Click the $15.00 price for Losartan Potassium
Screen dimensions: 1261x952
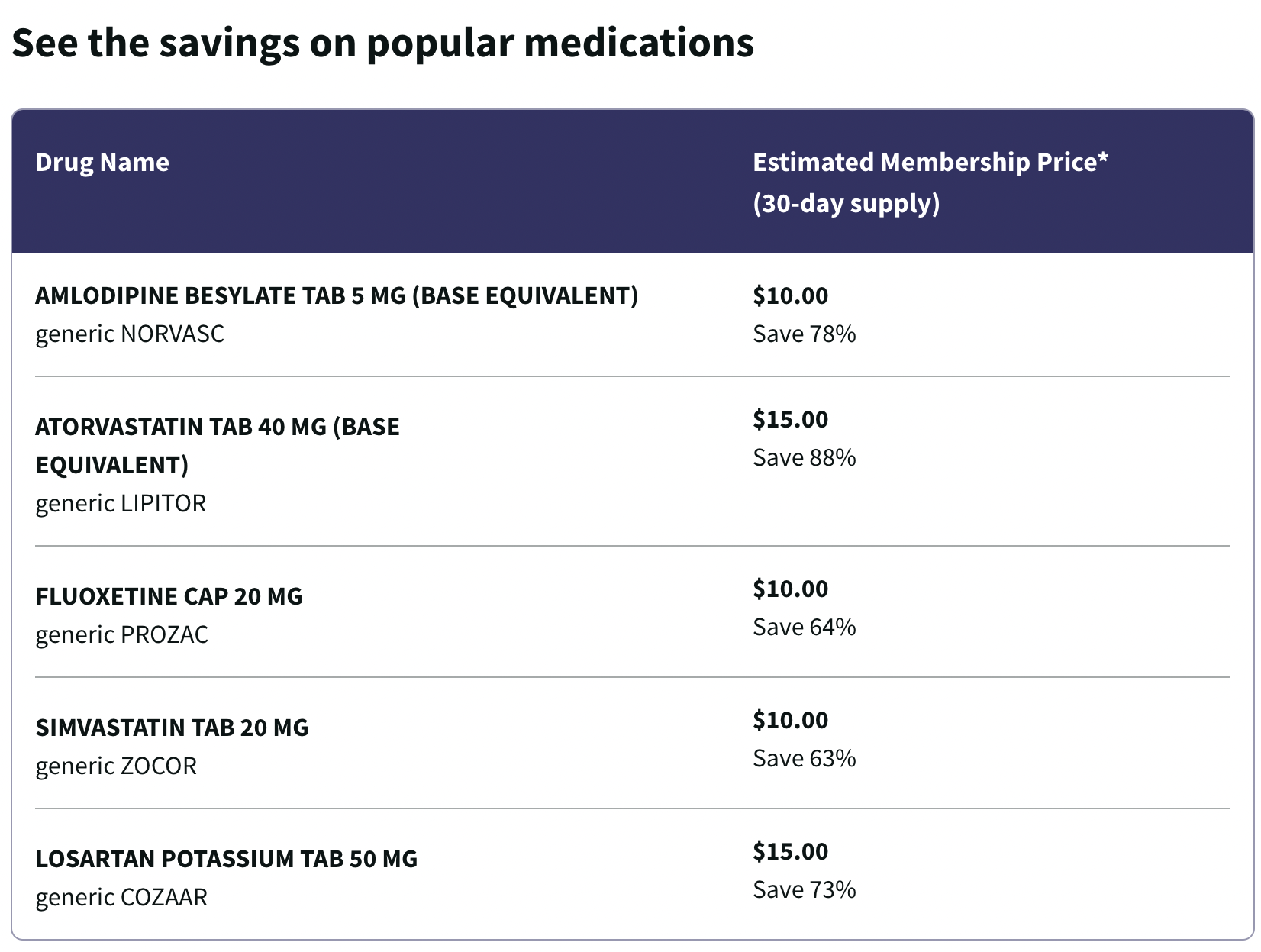coord(790,851)
